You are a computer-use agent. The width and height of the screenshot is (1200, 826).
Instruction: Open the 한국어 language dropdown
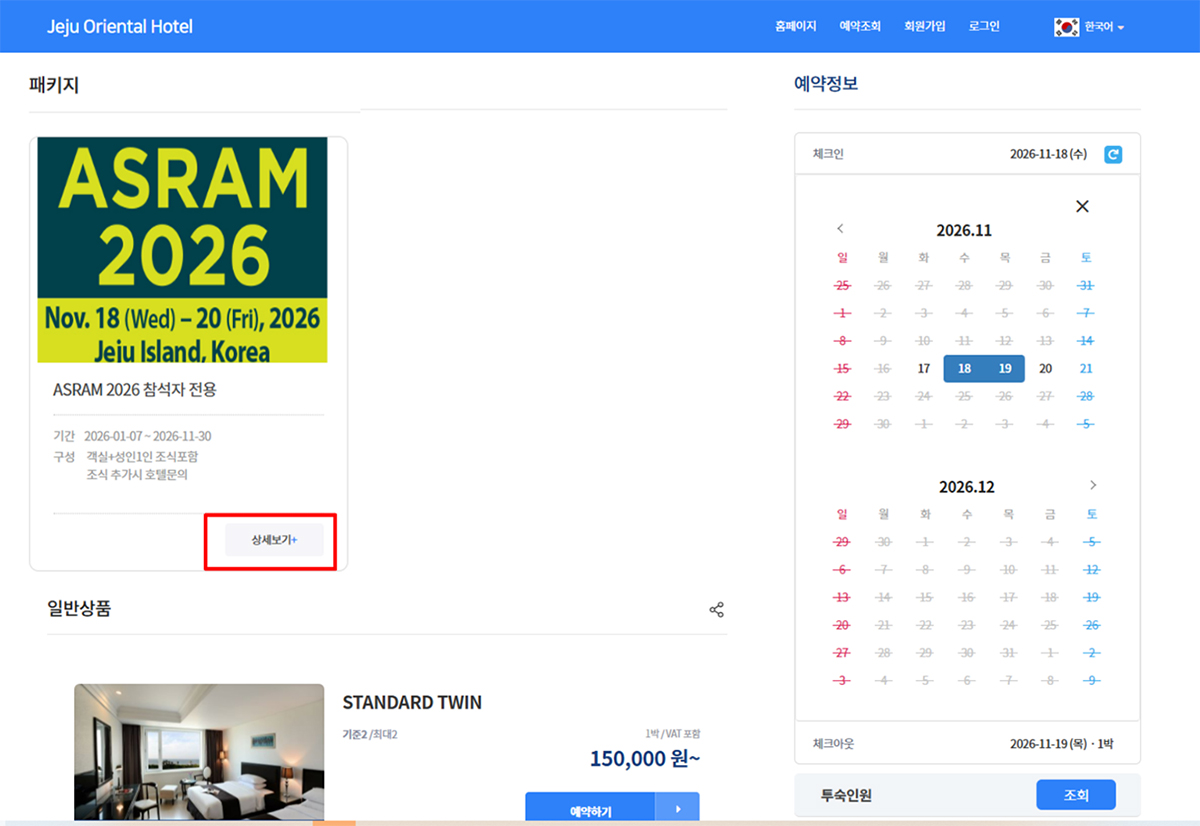click(x=1104, y=27)
